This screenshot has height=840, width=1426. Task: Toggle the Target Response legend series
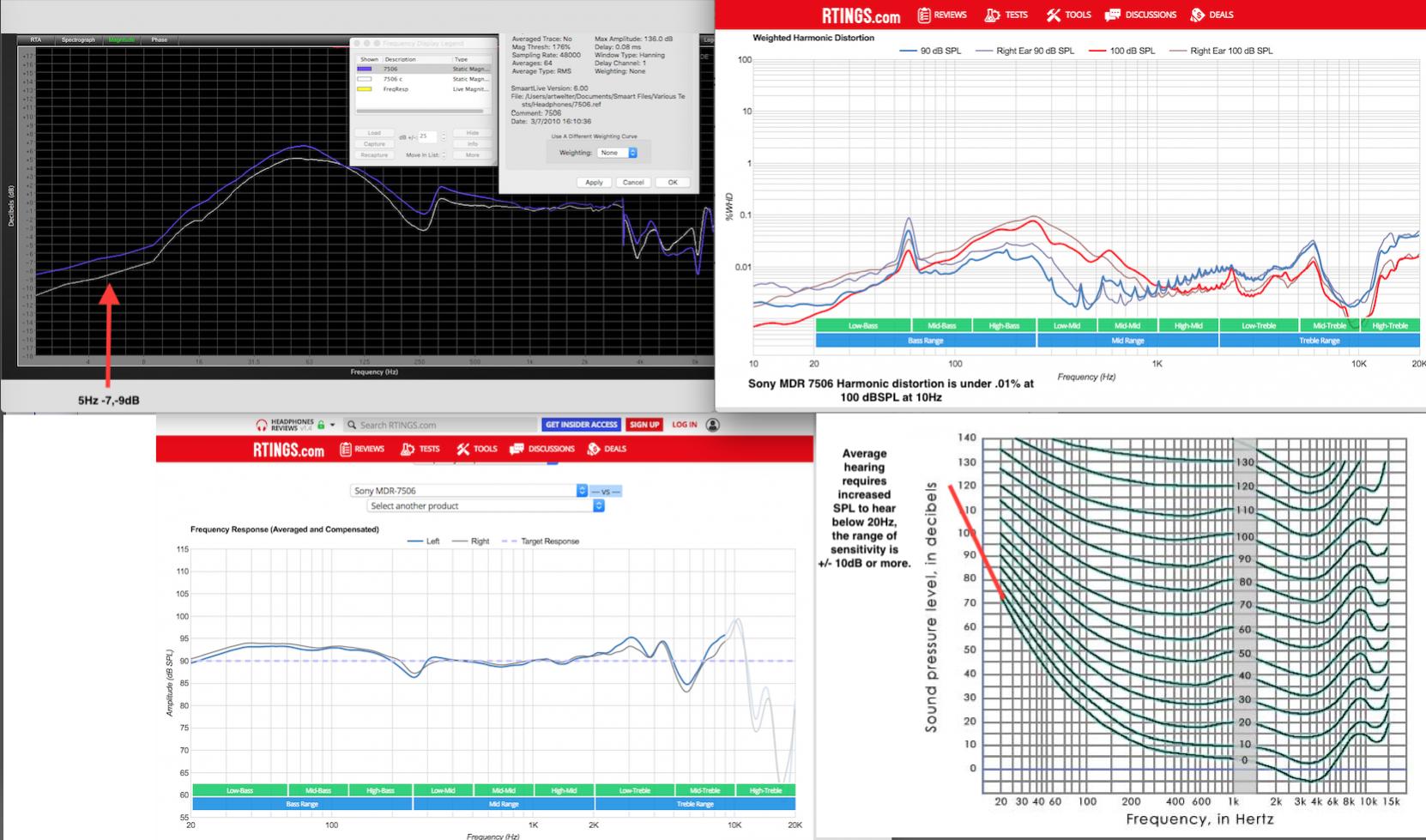540,541
